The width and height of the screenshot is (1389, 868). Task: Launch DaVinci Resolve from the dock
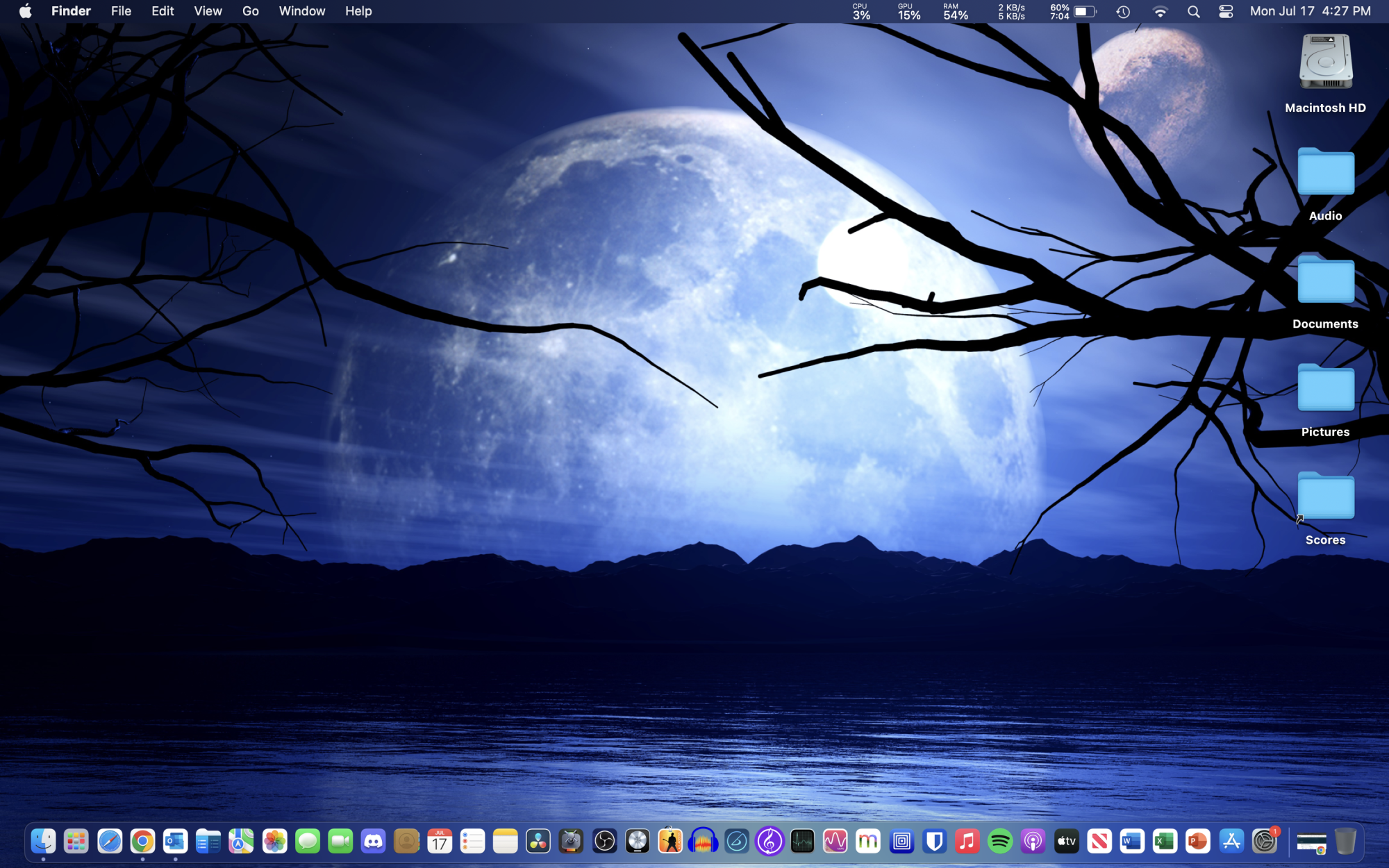pos(538,842)
